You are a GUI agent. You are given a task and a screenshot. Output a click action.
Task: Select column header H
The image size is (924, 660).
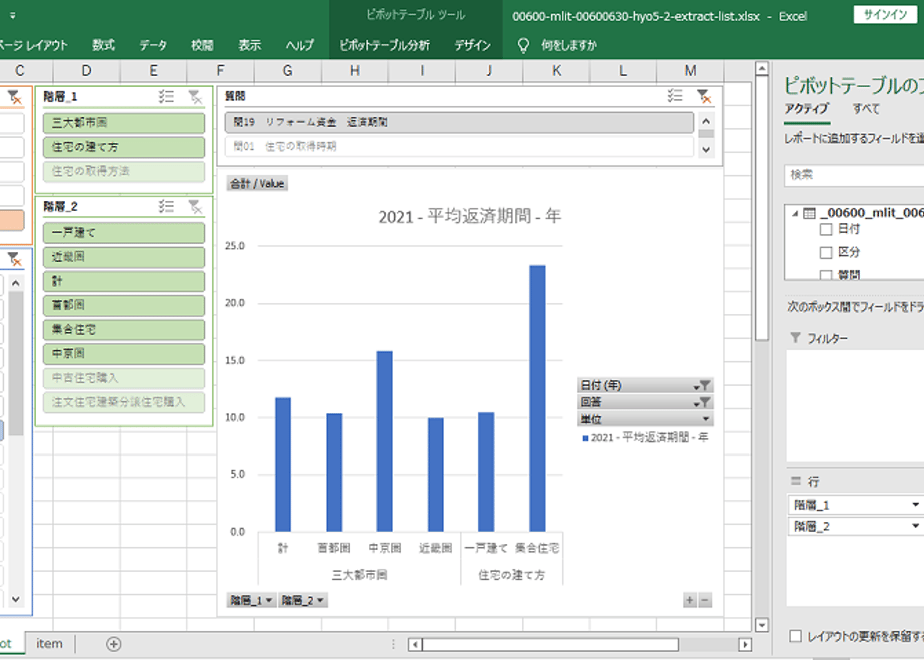pyautogui.click(x=355, y=71)
